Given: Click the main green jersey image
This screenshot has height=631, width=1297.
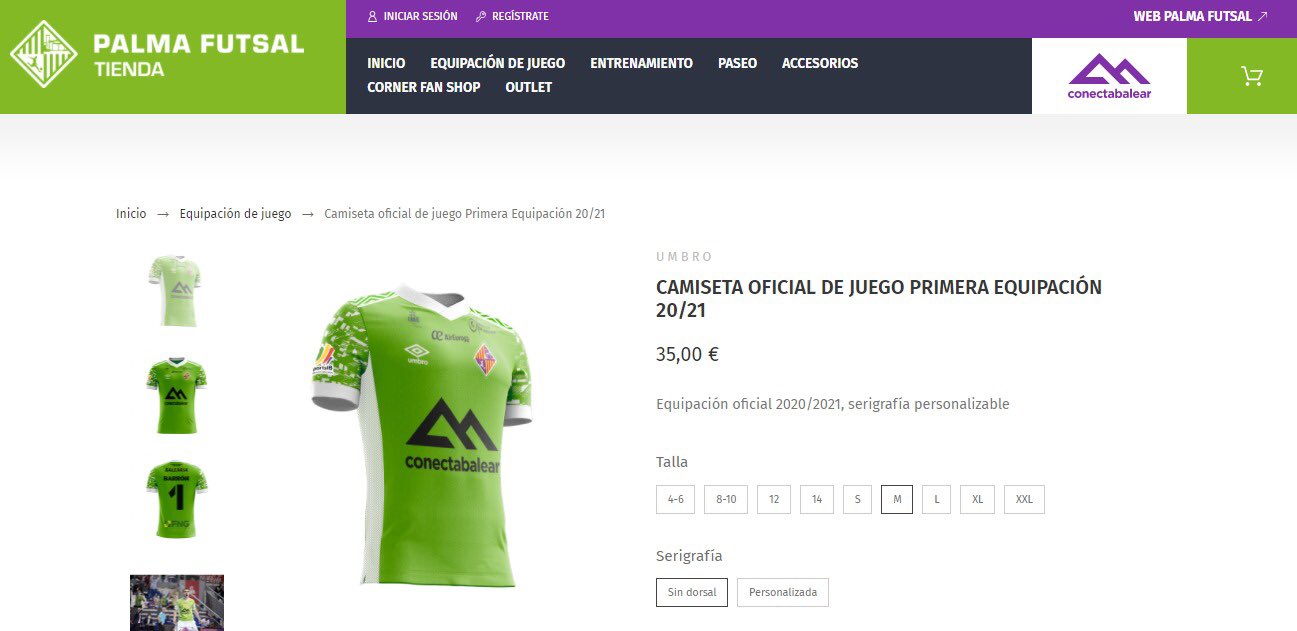Looking at the screenshot, I should (x=422, y=431).
